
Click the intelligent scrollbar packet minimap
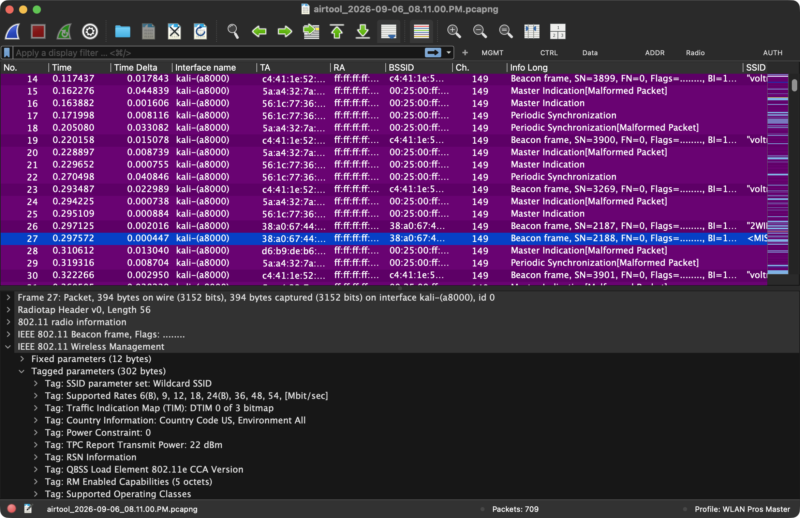pos(778,176)
